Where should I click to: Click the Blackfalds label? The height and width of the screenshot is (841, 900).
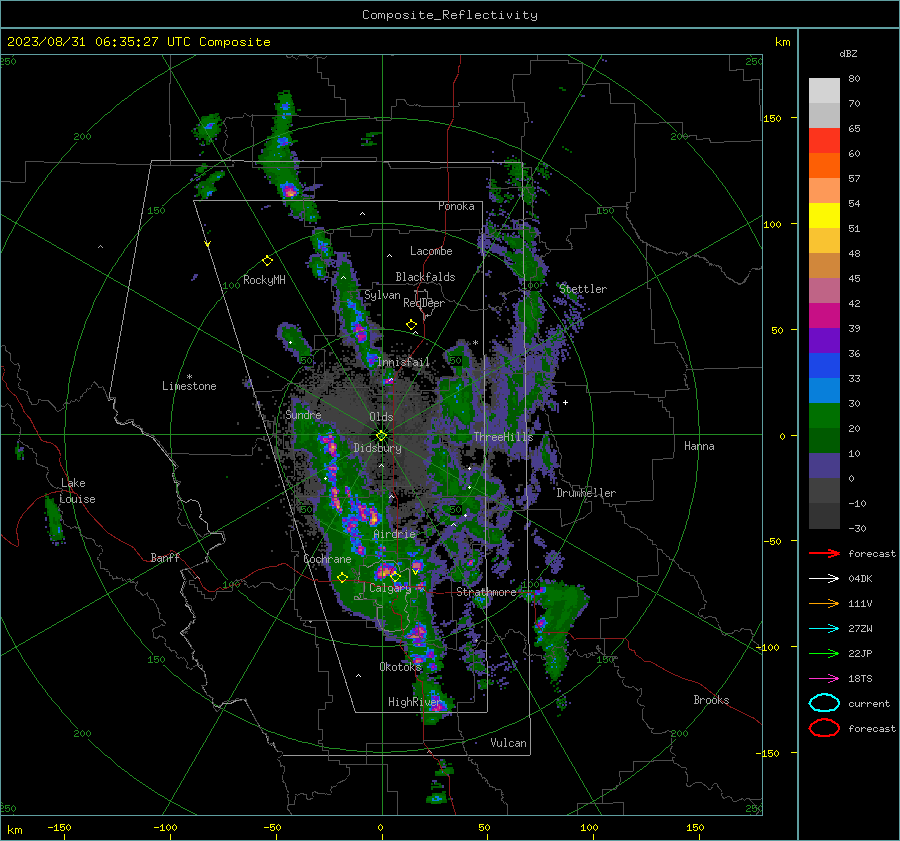tap(425, 277)
